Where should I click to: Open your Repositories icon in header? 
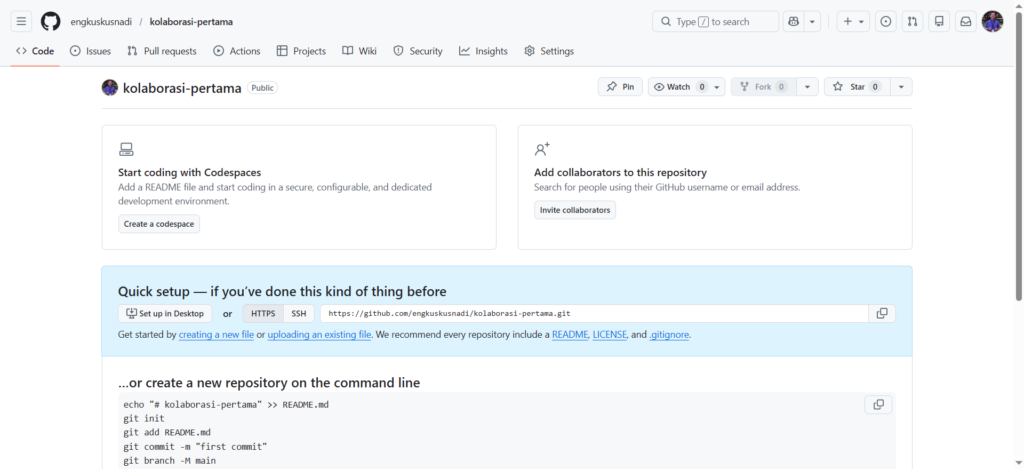(939, 21)
